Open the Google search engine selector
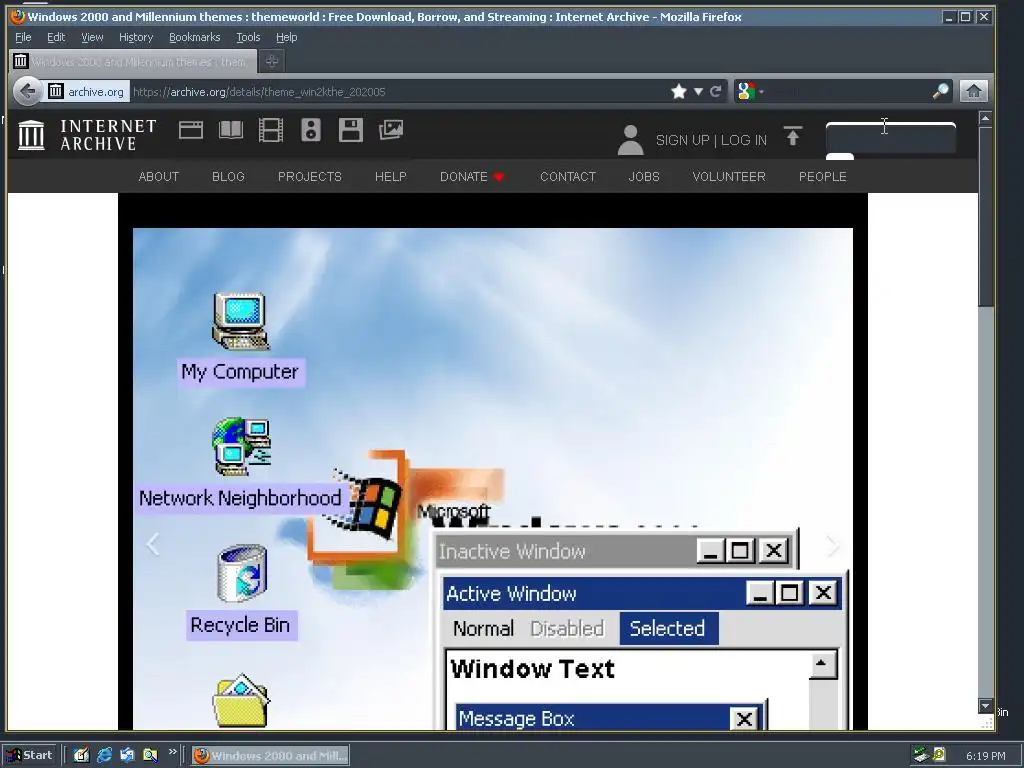Screen dimensions: 1024x768 pos(750,91)
